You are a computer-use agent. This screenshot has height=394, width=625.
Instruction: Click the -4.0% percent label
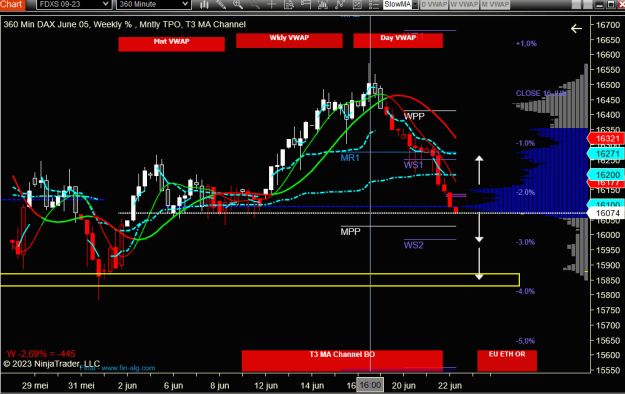click(x=525, y=291)
